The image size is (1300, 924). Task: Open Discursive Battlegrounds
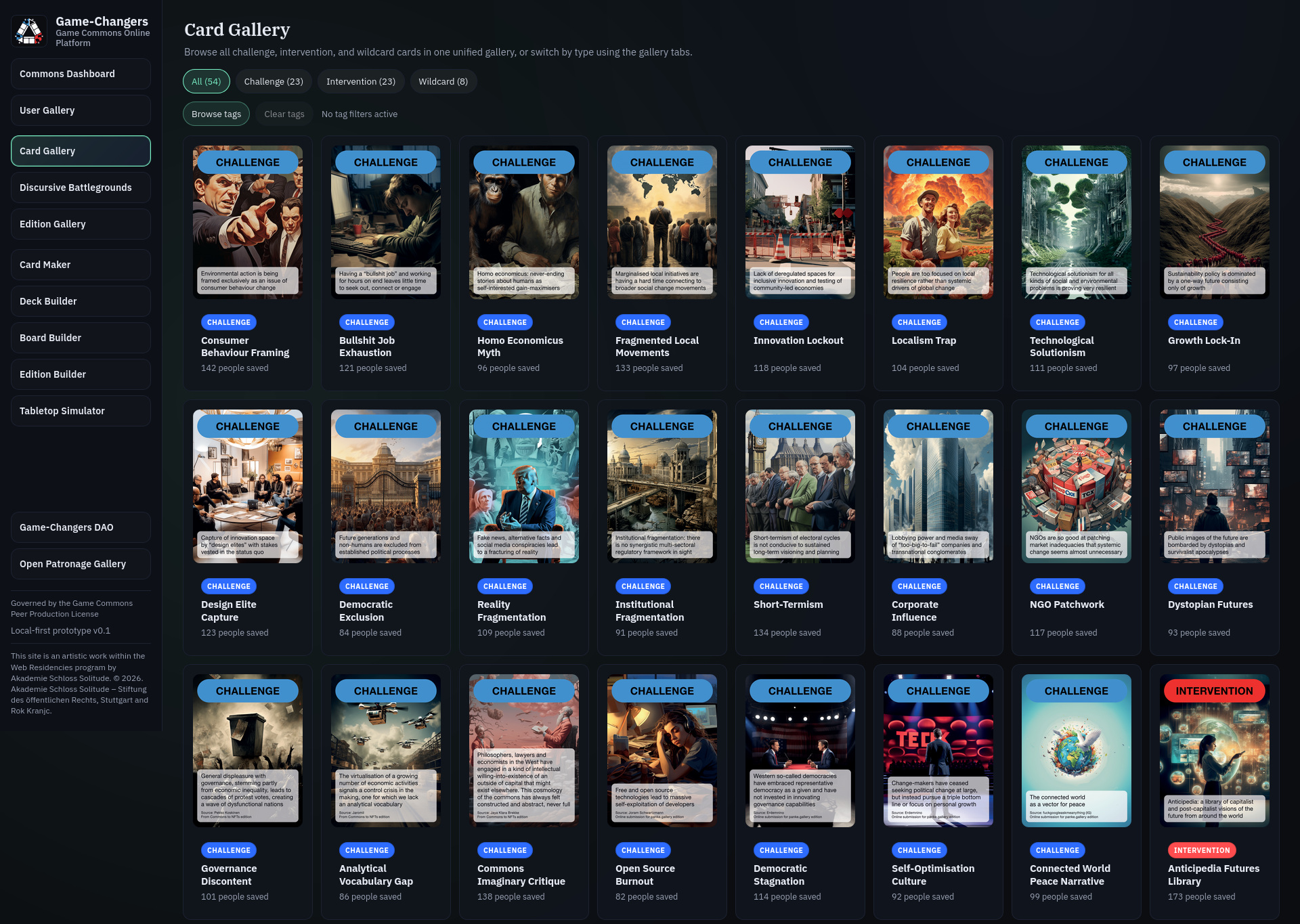[x=81, y=188]
